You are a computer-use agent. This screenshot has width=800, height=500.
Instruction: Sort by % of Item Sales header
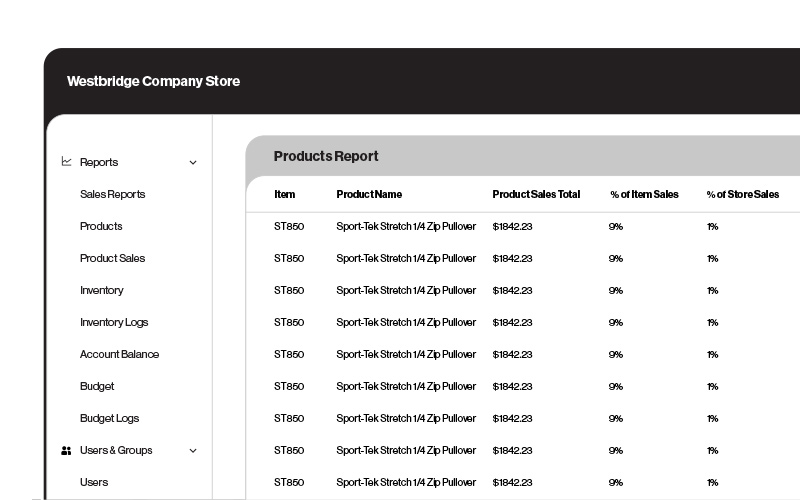644,194
